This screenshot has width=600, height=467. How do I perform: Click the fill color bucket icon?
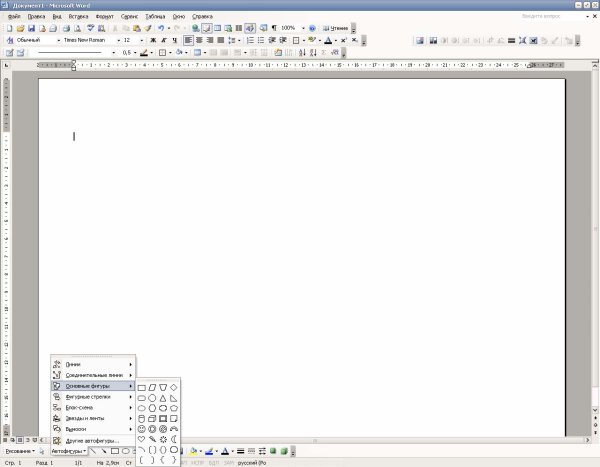[194, 451]
